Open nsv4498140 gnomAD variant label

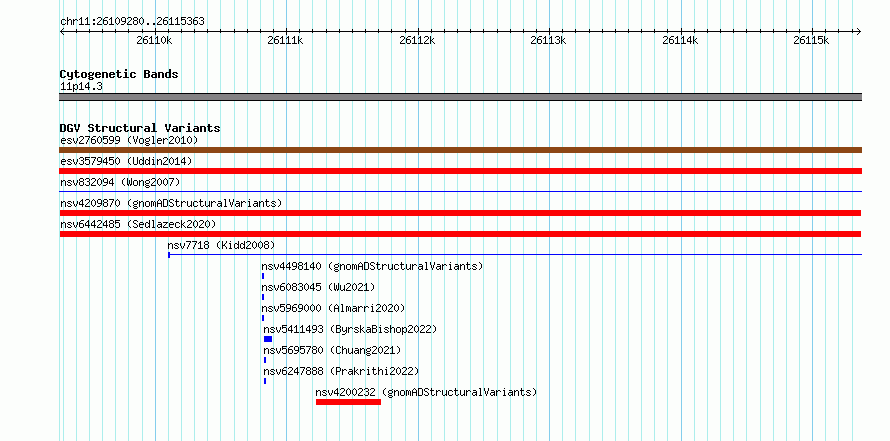coord(372,266)
